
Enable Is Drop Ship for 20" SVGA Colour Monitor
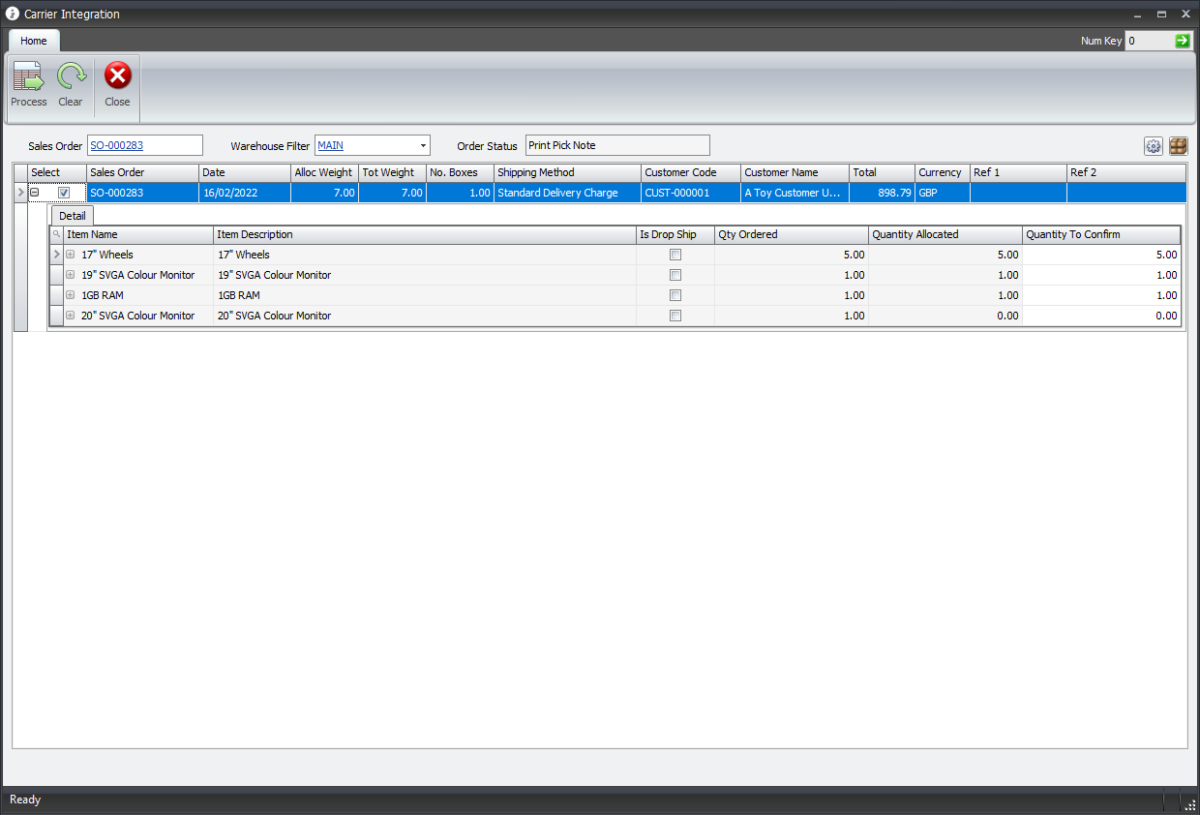(x=675, y=315)
